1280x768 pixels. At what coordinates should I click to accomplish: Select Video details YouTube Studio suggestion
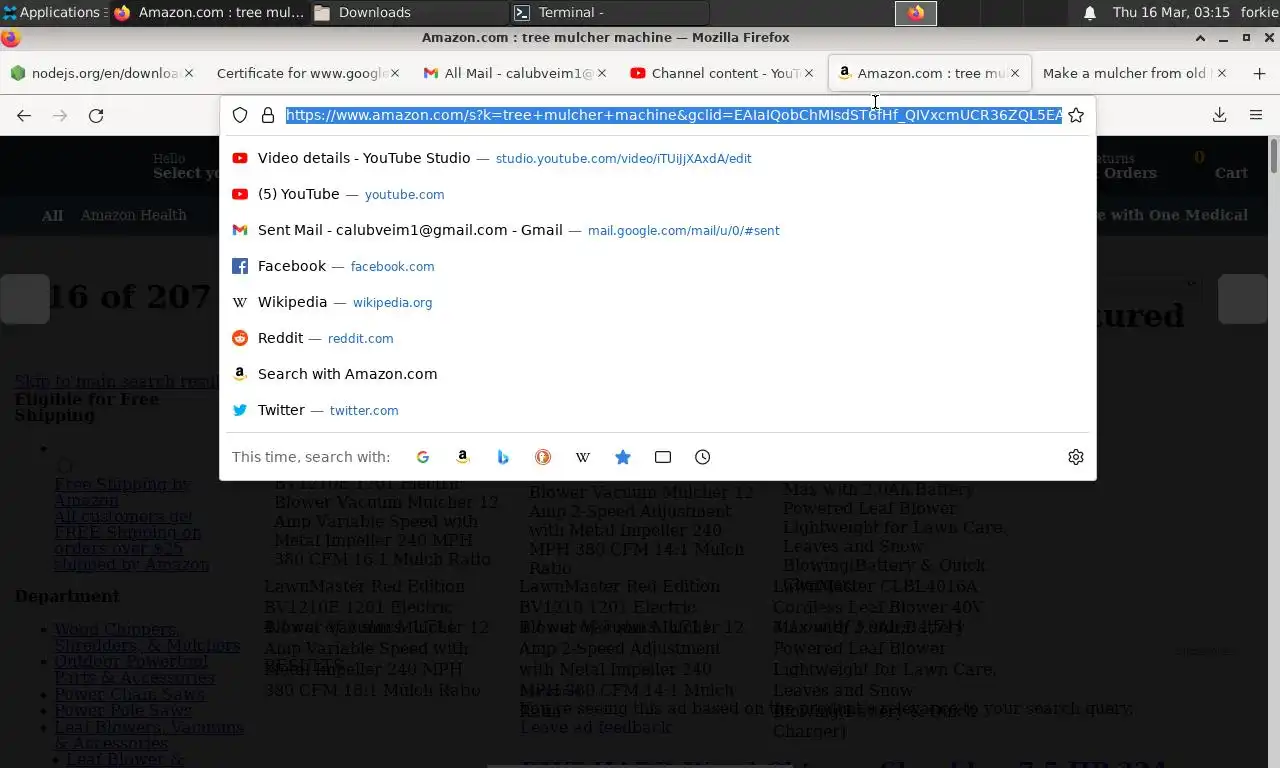pos(658,158)
